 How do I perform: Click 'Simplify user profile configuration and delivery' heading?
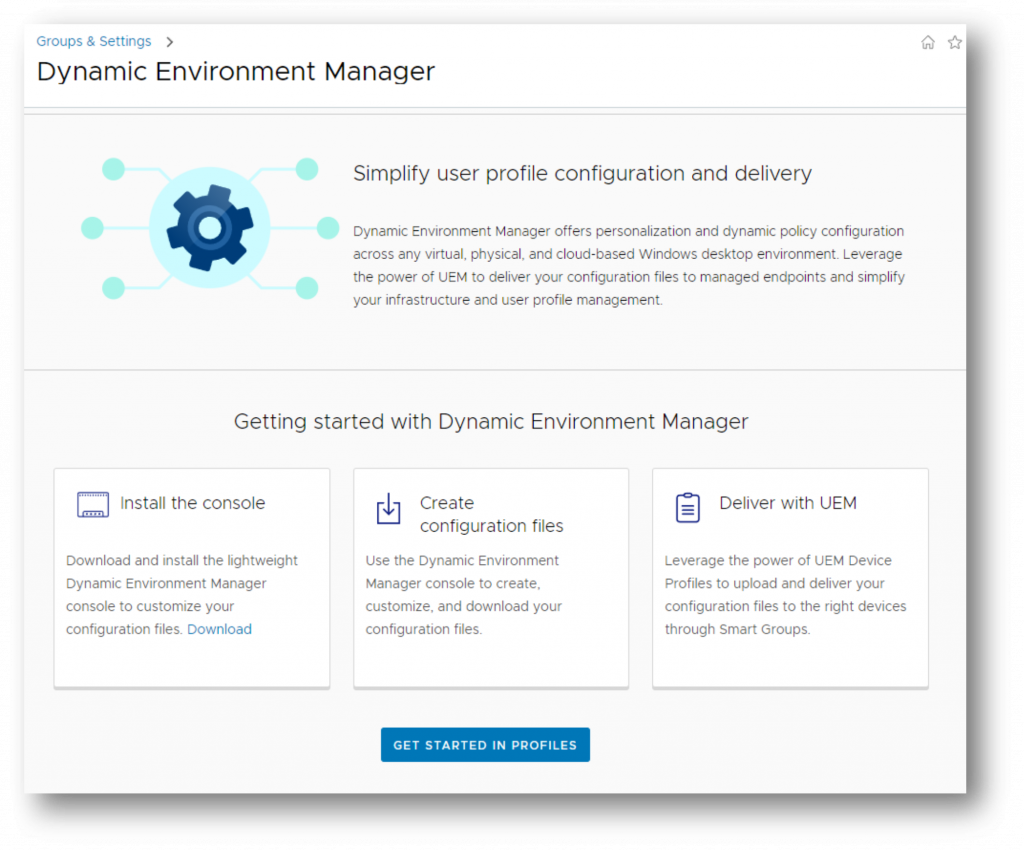coord(583,173)
